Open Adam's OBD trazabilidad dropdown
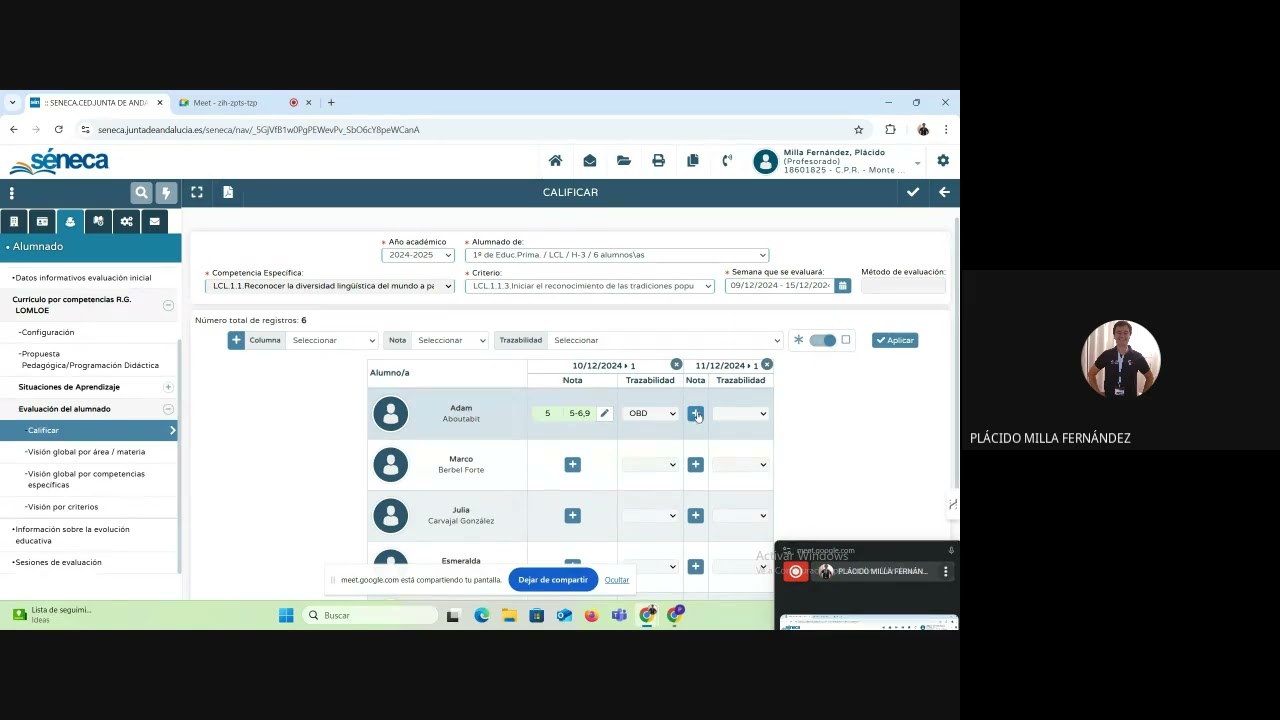Screen dimensions: 1280x720 click(x=650, y=413)
